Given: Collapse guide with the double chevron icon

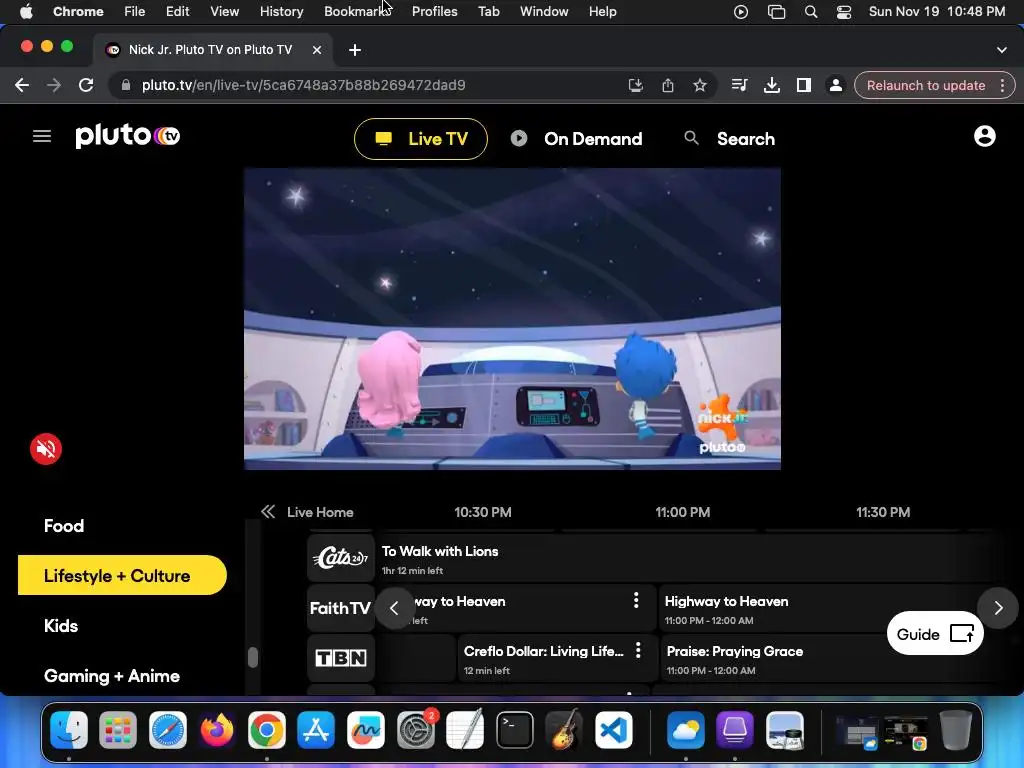Looking at the screenshot, I should [x=268, y=512].
